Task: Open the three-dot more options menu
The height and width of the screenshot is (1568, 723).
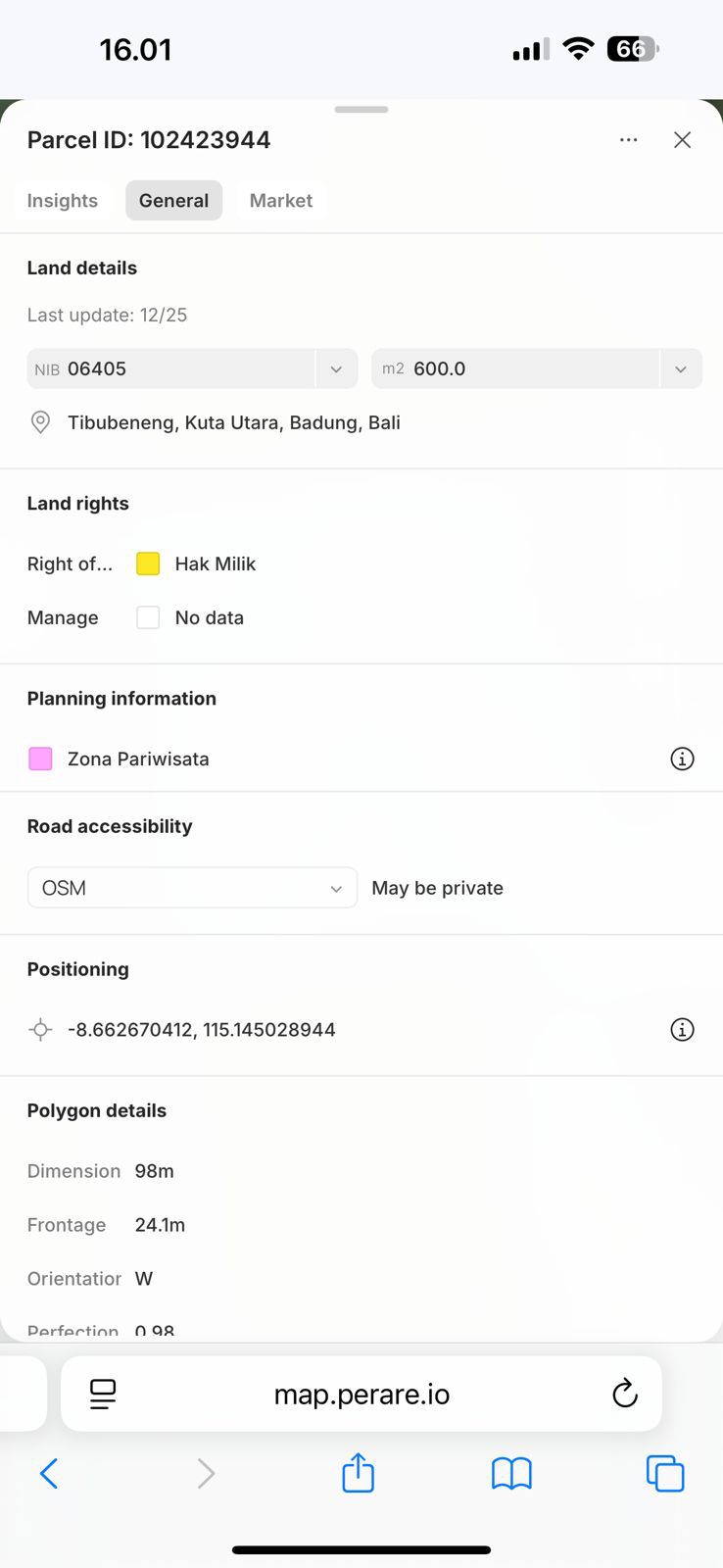Action: click(x=628, y=140)
